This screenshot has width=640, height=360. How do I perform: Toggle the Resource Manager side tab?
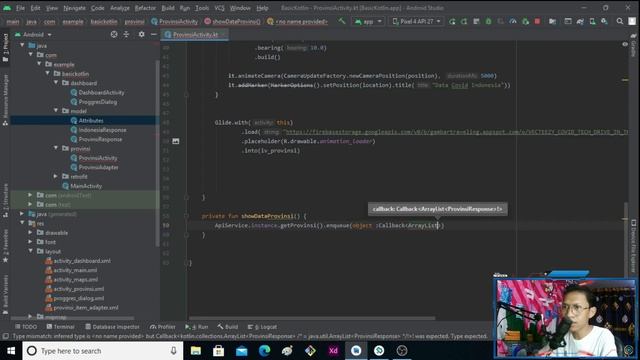(5, 100)
